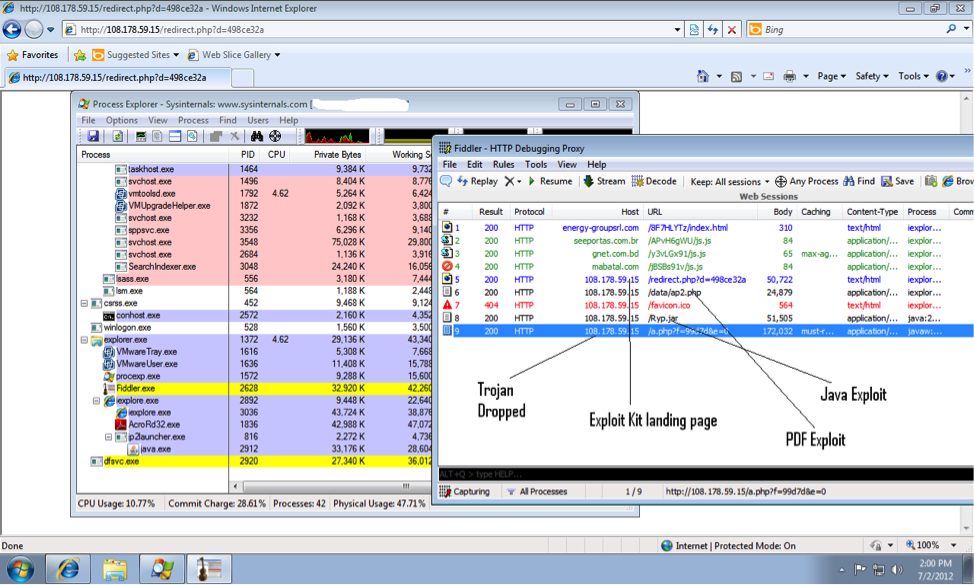Open the Home page icon in IE command bar
Screen dimensions: 974x585
click(x=703, y=76)
